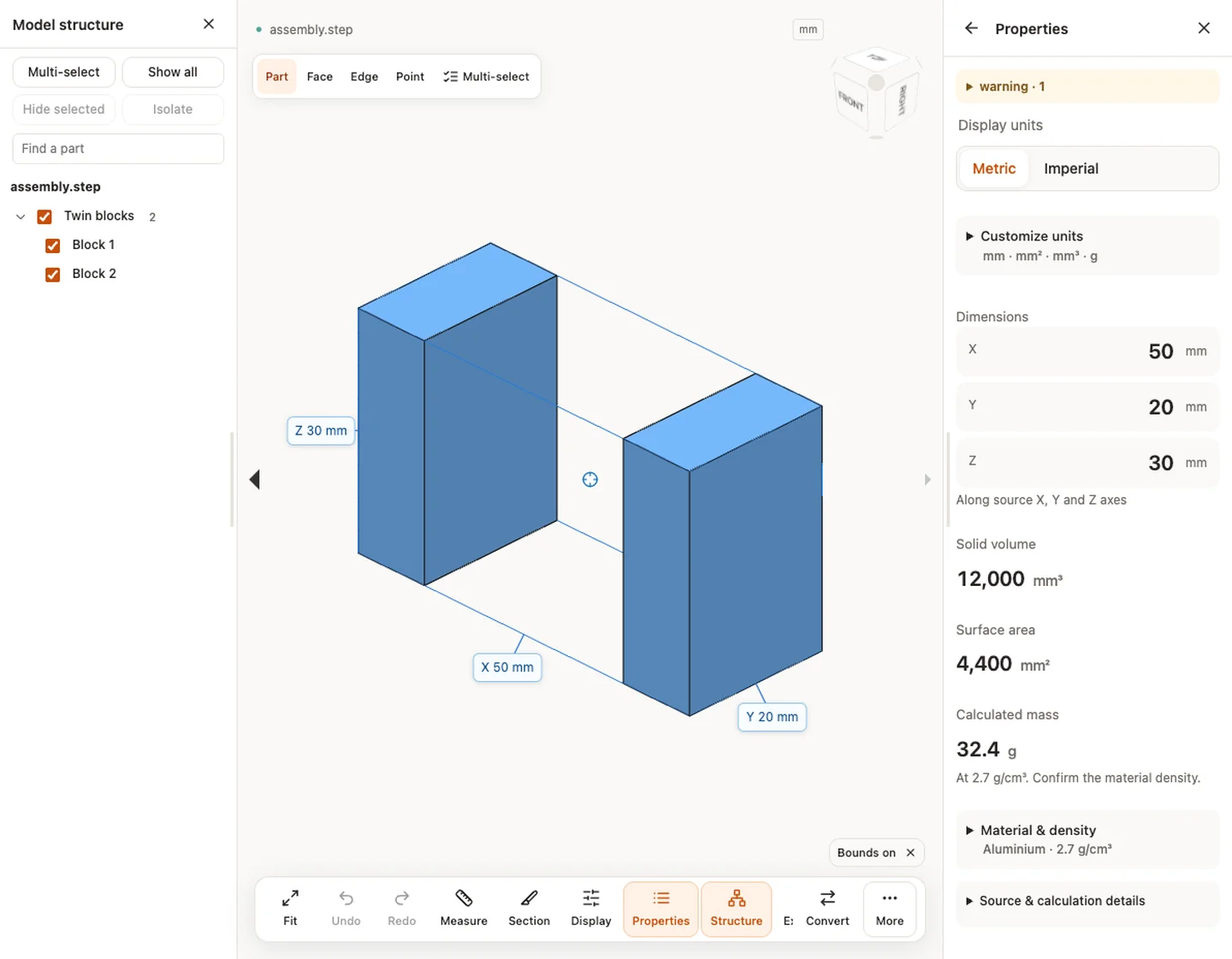Go back using Properties back arrow
The height and width of the screenshot is (959, 1232).
[971, 28]
